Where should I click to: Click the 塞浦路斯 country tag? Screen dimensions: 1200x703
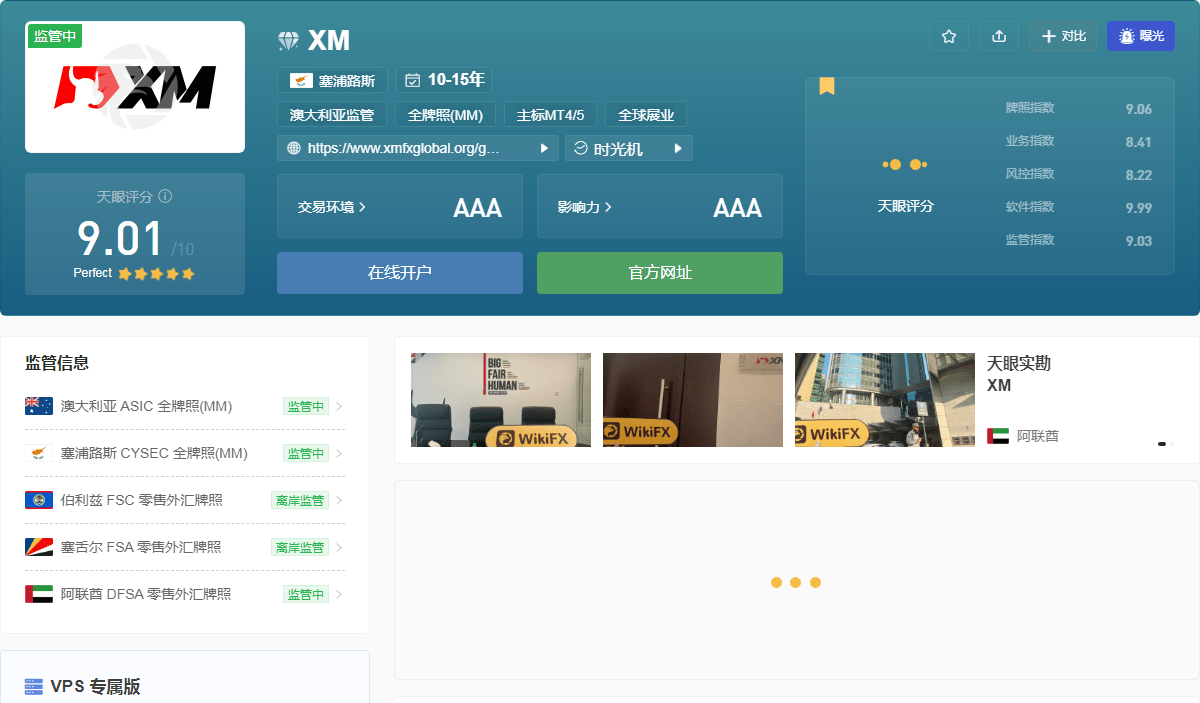tap(332, 81)
